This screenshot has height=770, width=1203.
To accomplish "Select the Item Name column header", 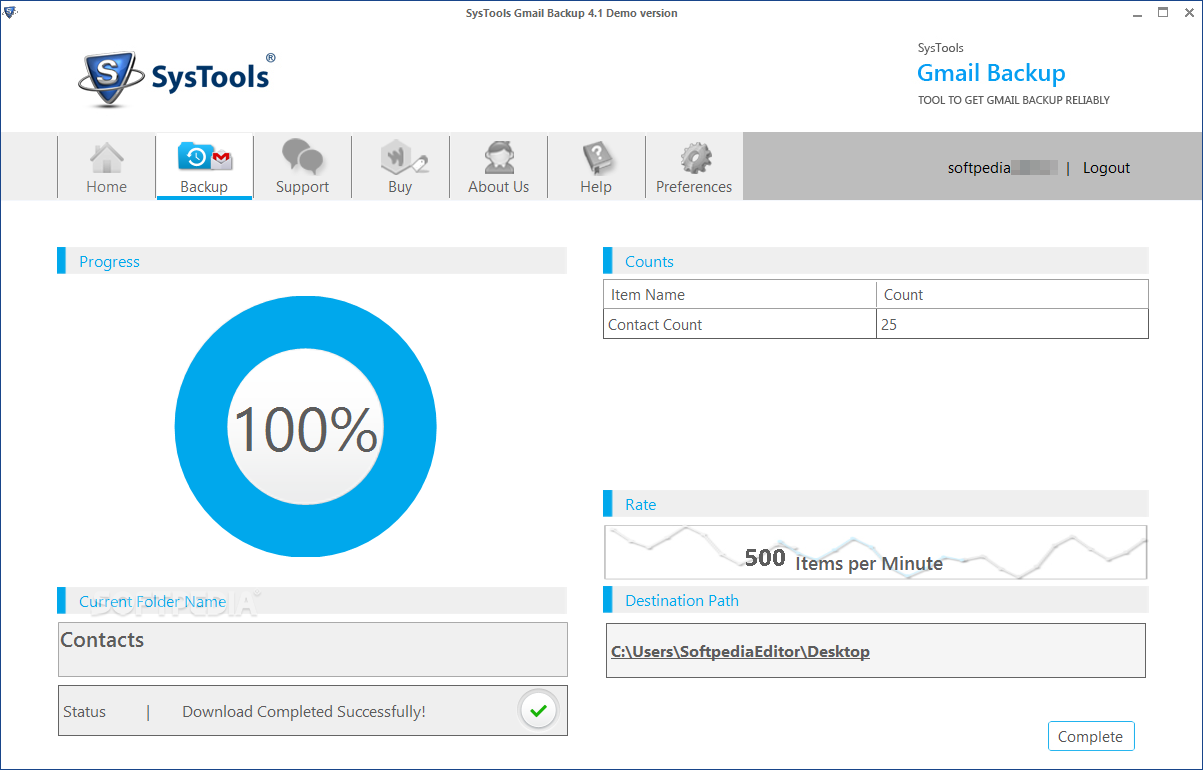I will tap(740, 295).
